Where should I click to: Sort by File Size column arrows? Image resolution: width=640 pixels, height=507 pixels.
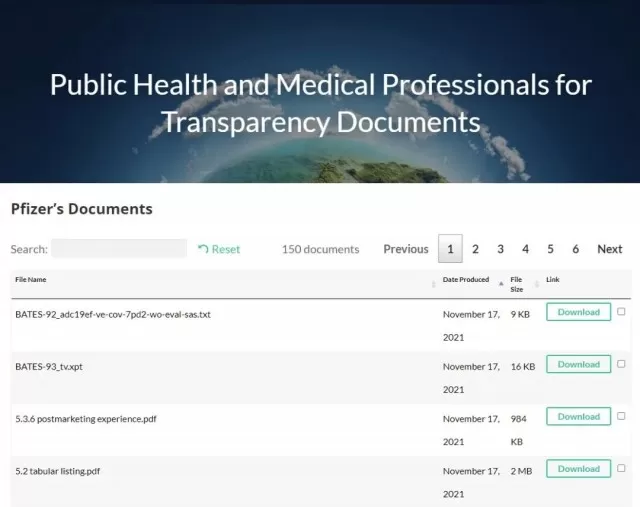tap(537, 284)
